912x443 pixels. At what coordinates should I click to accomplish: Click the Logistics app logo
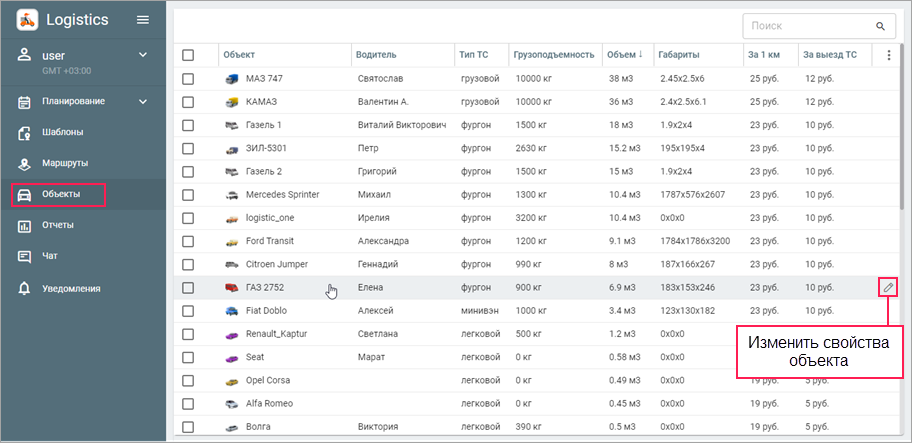[27, 20]
